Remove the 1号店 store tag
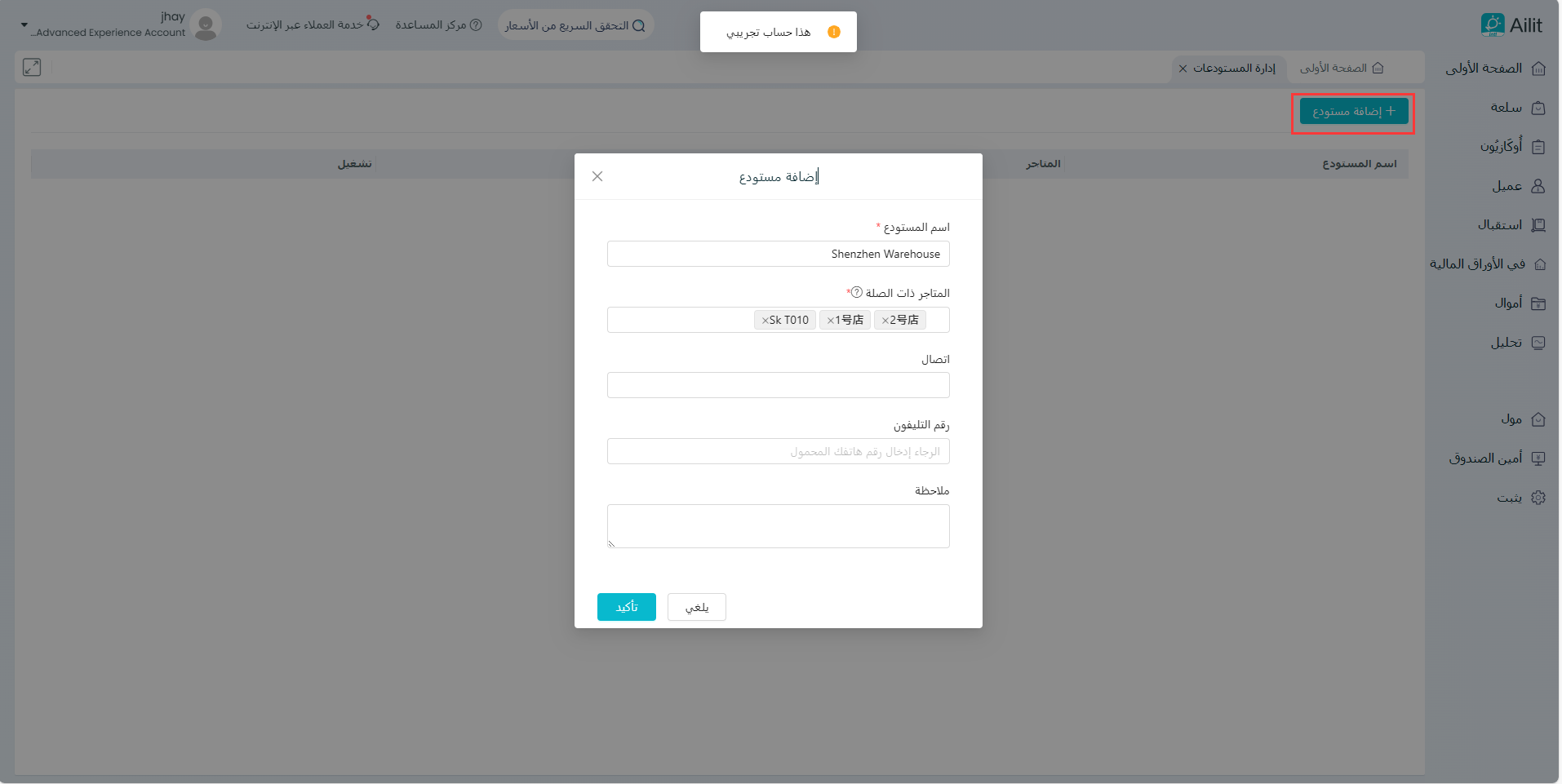This screenshot has width=1562, height=784. (831, 321)
